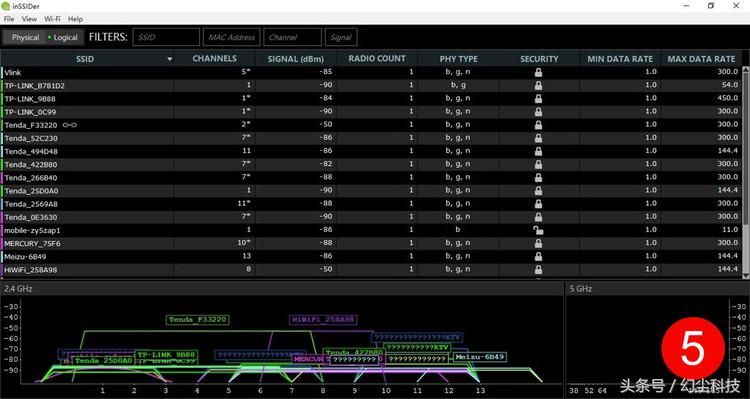Open the View menu
The width and height of the screenshot is (750, 399).
29,19
